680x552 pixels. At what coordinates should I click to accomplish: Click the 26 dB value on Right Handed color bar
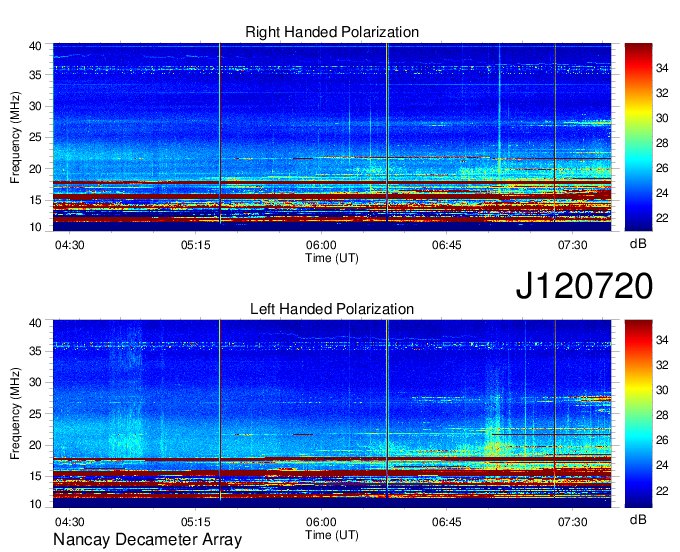(x=662, y=168)
